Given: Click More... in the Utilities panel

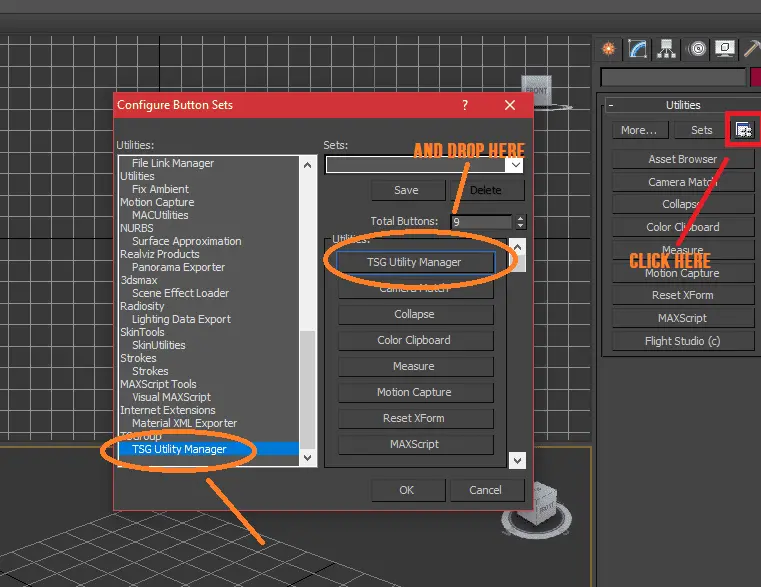Looking at the screenshot, I should click(639, 130).
